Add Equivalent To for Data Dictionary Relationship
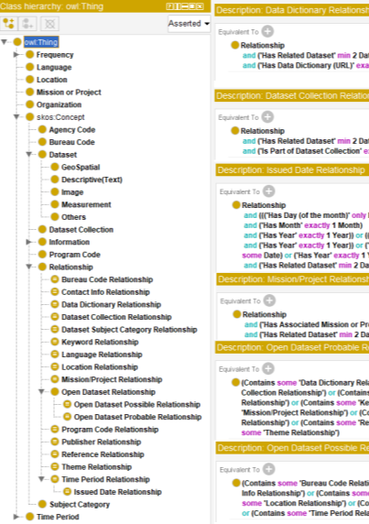Viewport: 369px width, 524px height. coord(267,31)
